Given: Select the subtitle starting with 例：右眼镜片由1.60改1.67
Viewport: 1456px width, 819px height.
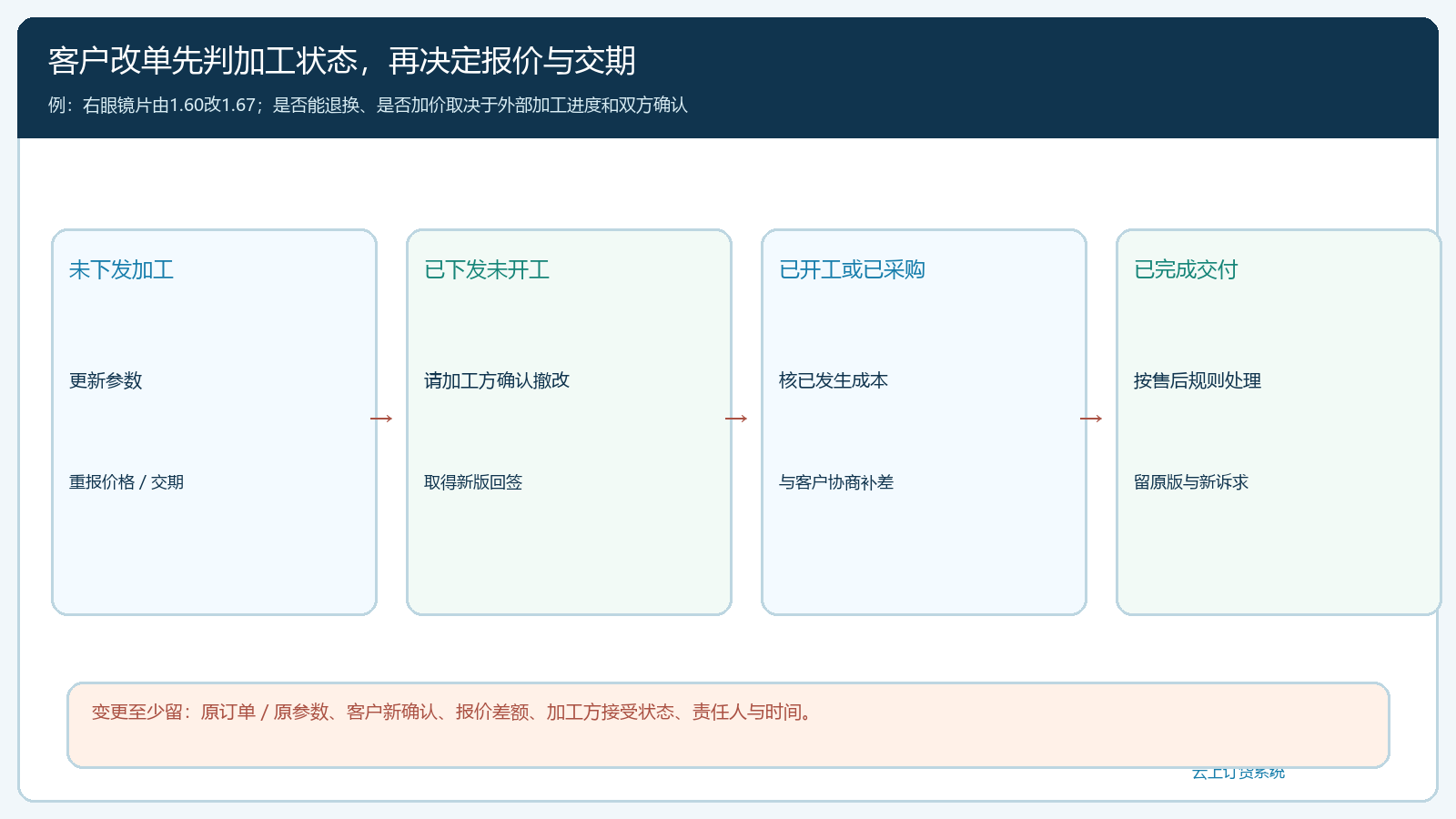Looking at the screenshot, I should pyautogui.click(x=368, y=106).
